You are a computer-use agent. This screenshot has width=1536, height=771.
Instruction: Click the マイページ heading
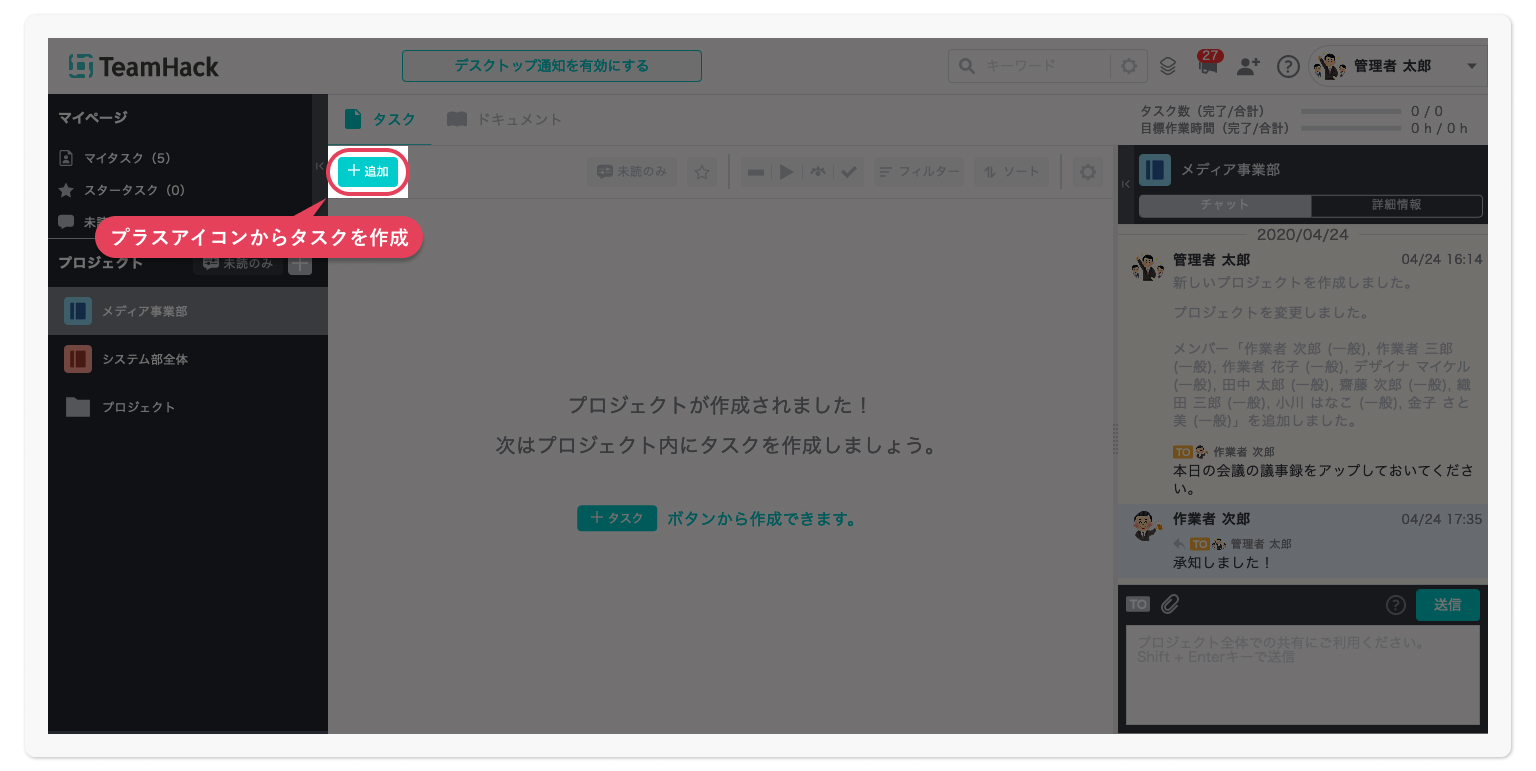[x=93, y=117]
